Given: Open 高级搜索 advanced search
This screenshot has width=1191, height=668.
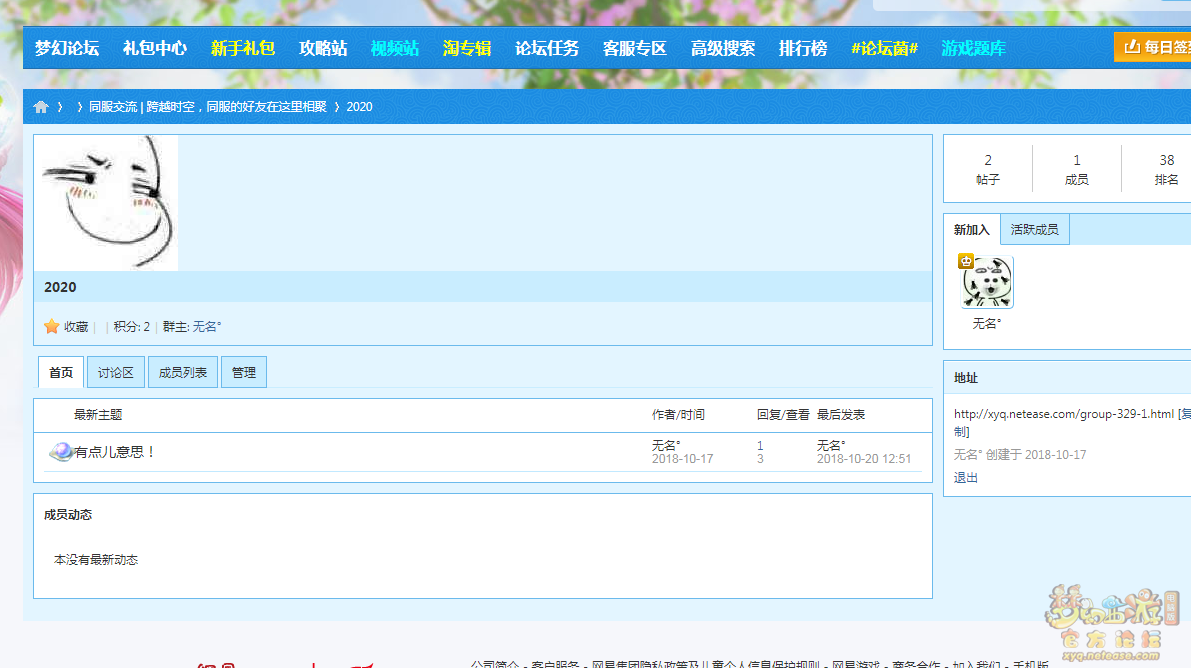Looking at the screenshot, I should (723, 49).
